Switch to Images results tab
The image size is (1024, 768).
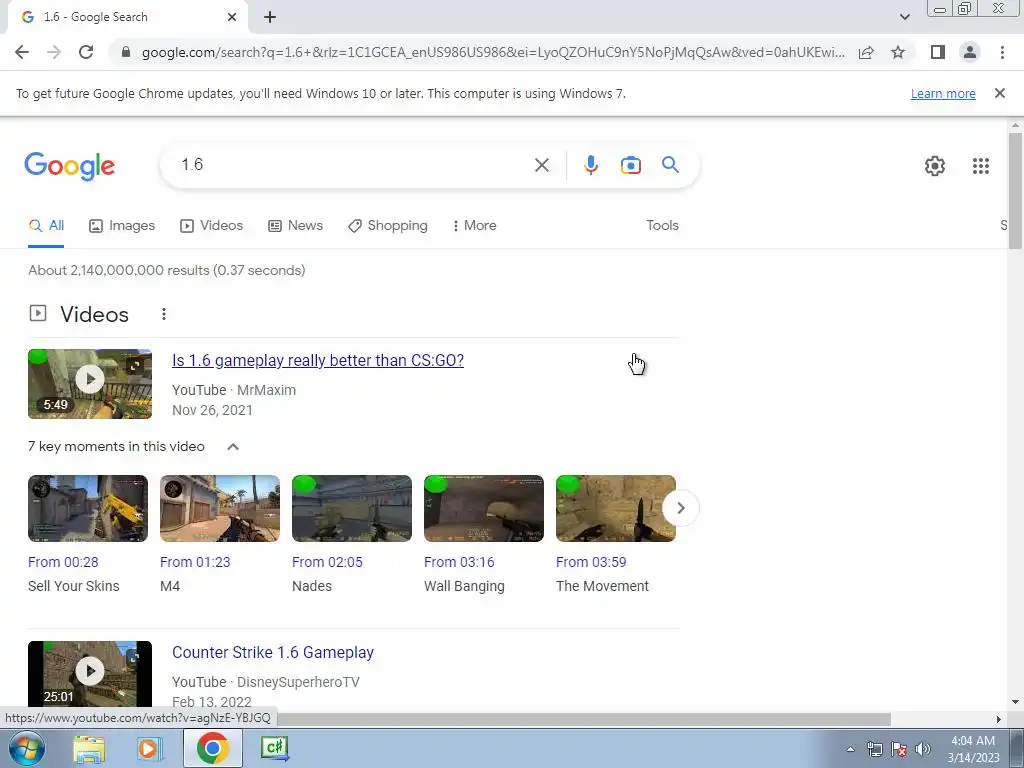[x=122, y=226]
